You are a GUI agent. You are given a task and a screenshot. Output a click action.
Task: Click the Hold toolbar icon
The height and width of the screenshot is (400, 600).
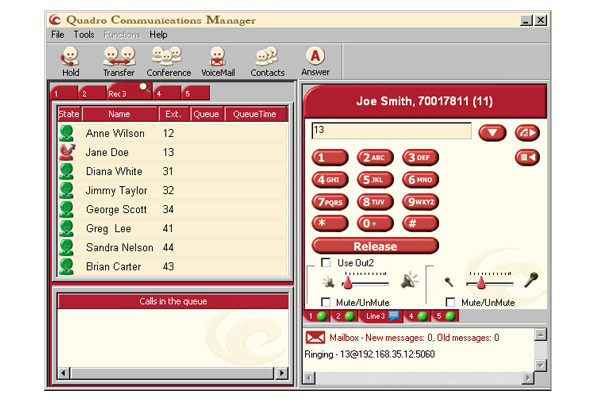(70, 61)
